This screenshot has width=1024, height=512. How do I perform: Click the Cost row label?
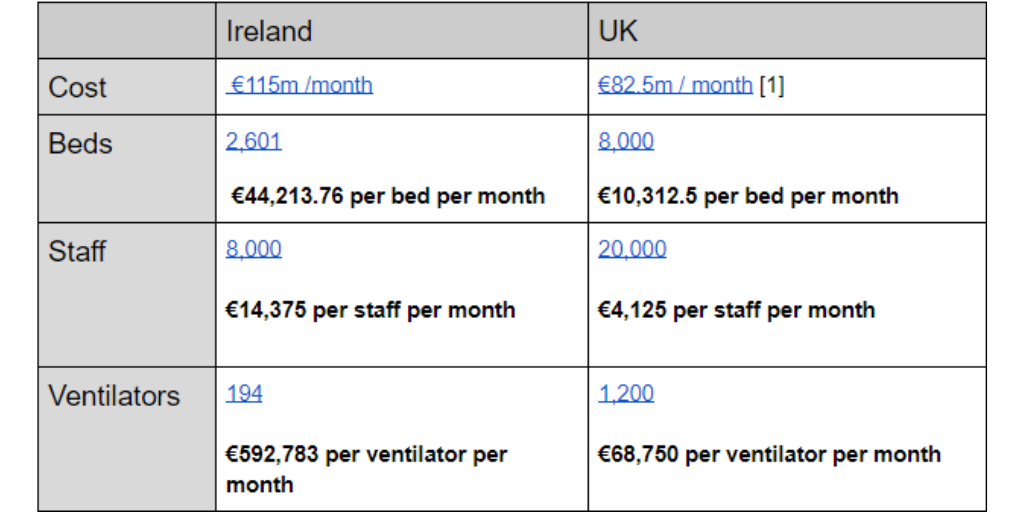tap(77, 88)
